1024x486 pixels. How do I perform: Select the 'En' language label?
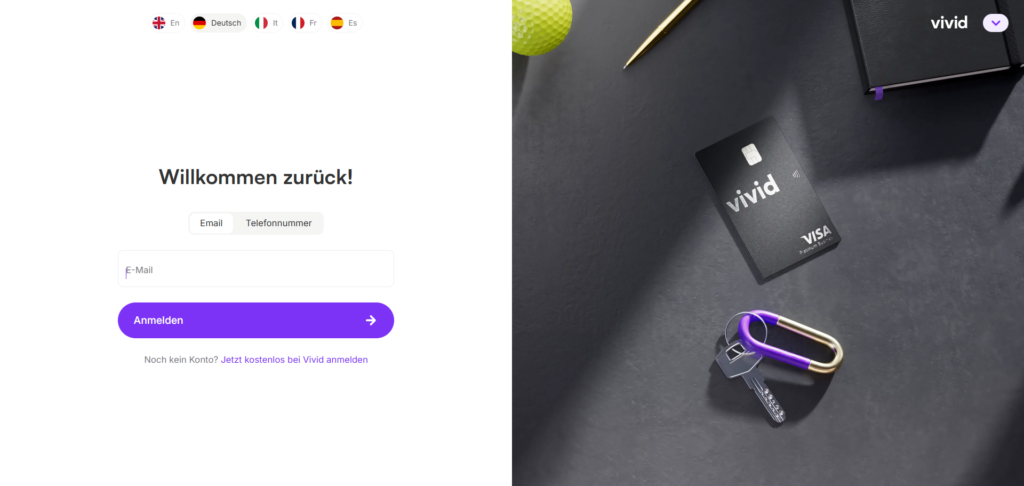(x=175, y=23)
